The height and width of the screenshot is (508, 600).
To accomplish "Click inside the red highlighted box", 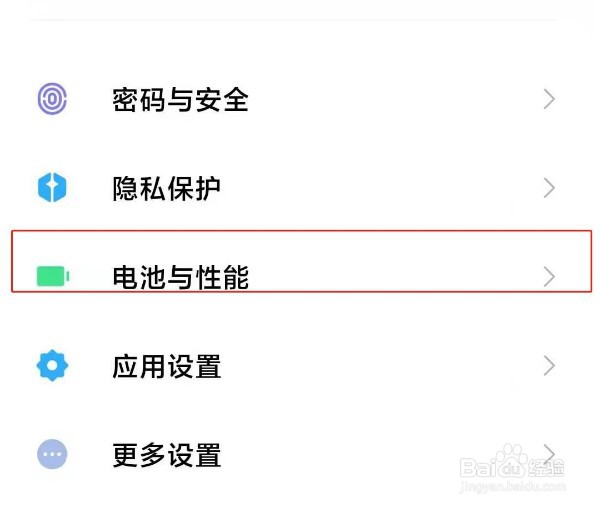I will click(380, 260).
